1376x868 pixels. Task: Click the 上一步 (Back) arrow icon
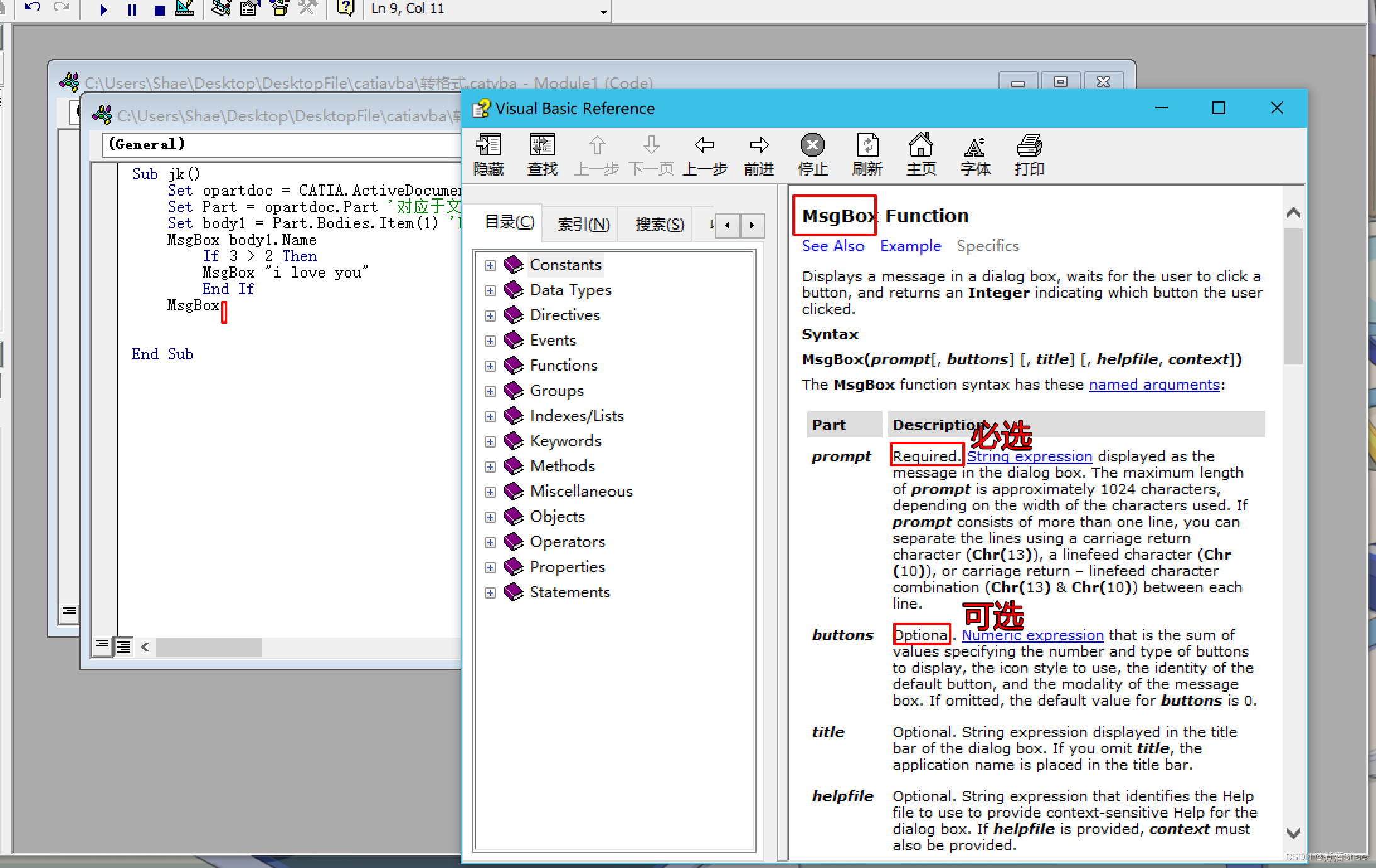click(704, 145)
